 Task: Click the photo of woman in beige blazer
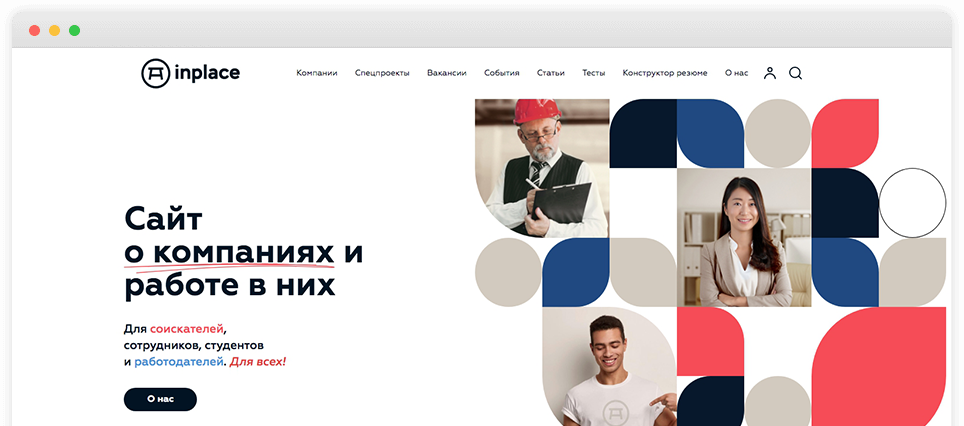point(744,237)
